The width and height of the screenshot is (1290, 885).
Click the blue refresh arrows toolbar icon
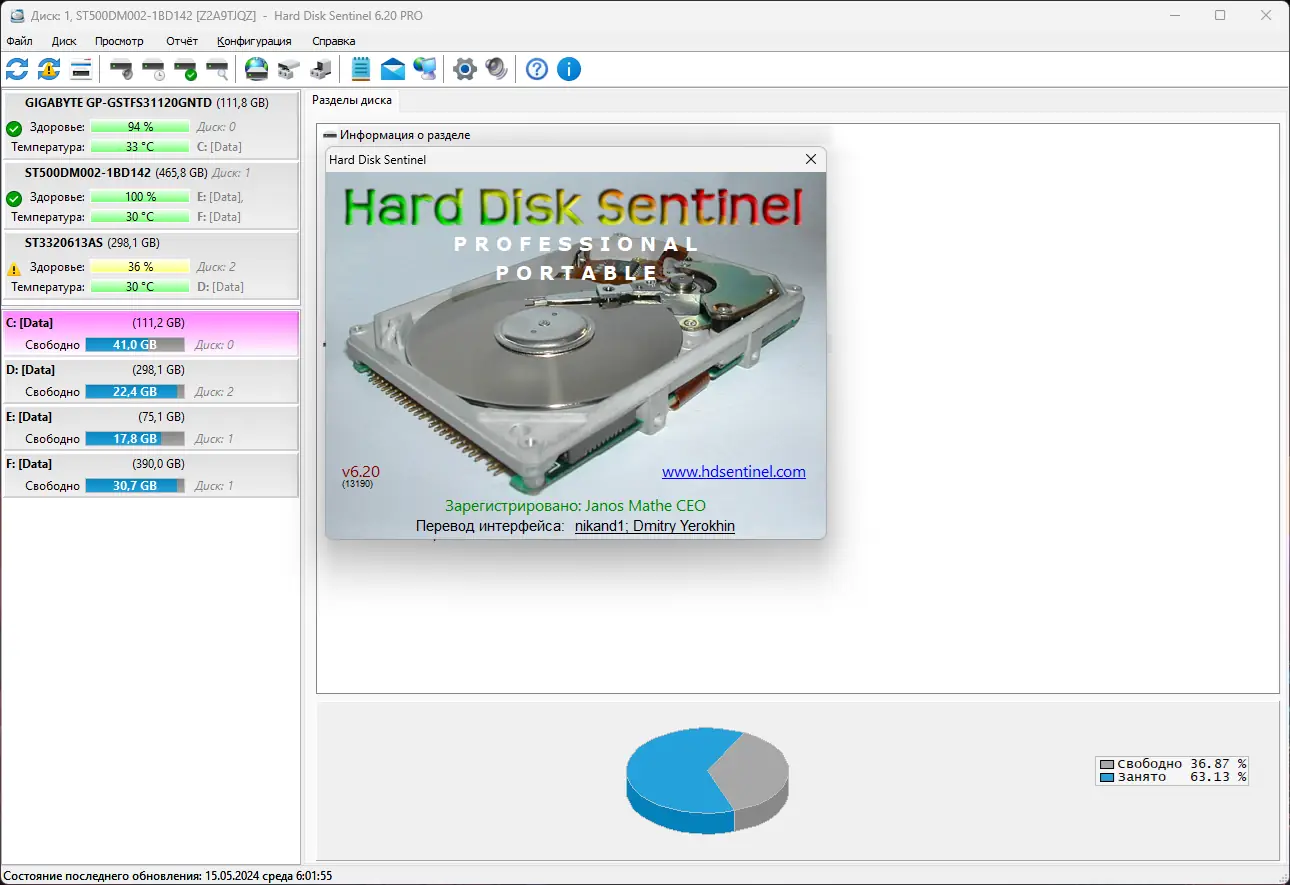(x=17, y=69)
